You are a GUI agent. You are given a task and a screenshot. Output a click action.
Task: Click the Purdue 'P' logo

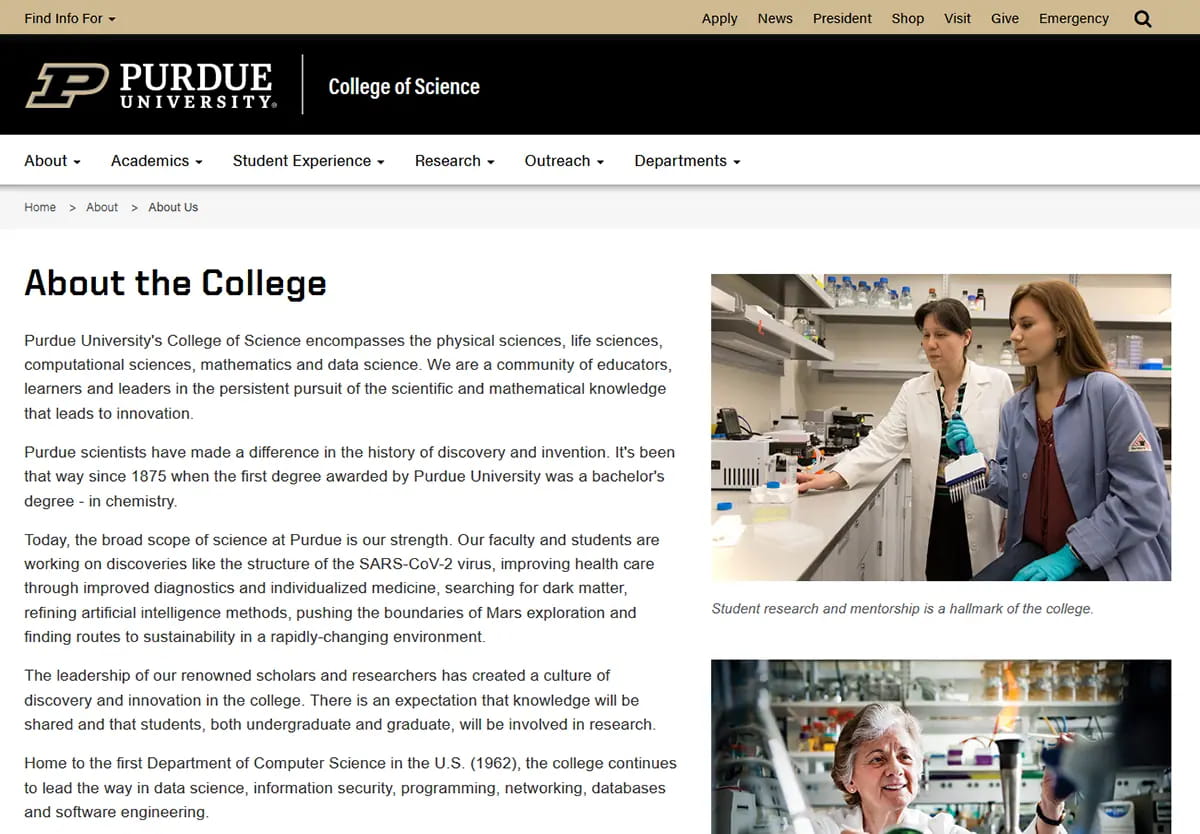67,82
